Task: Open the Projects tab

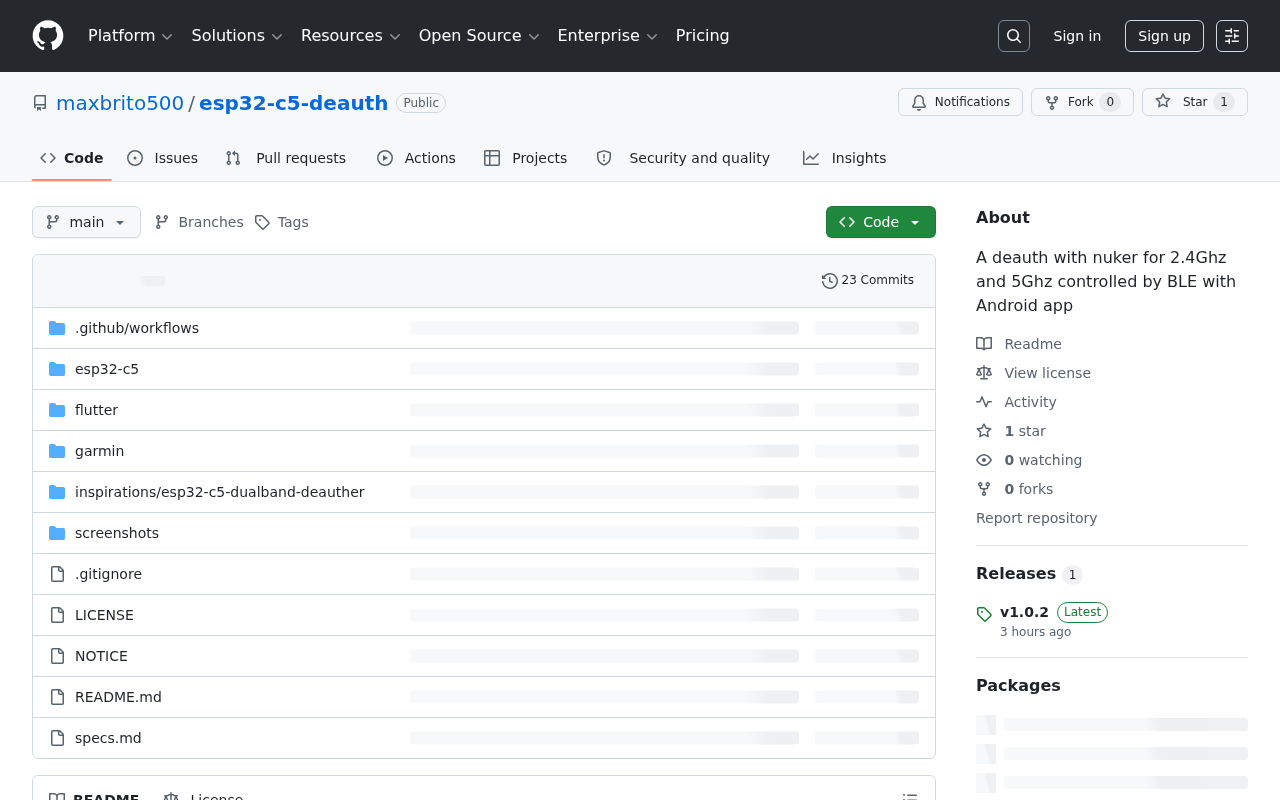Action: tap(525, 158)
